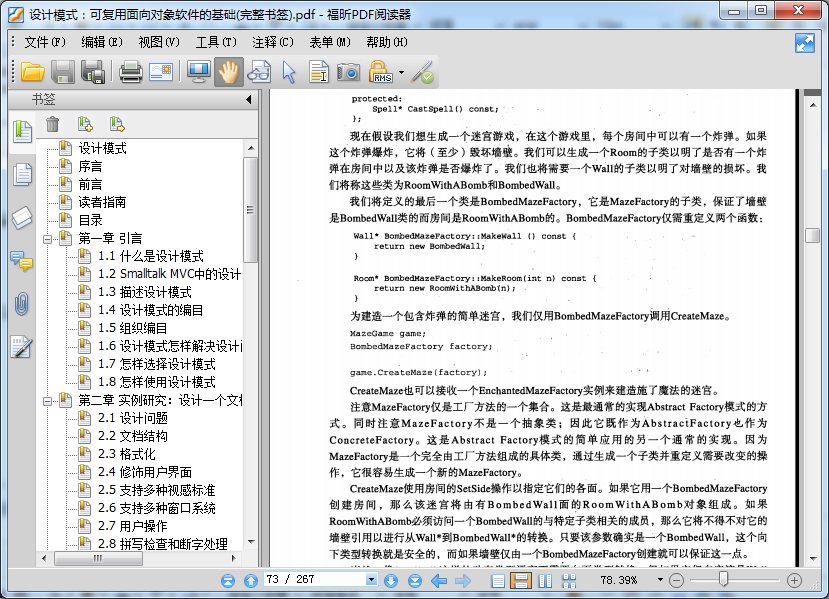Open the Attachments paperclip sidebar icon

click(22, 304)
